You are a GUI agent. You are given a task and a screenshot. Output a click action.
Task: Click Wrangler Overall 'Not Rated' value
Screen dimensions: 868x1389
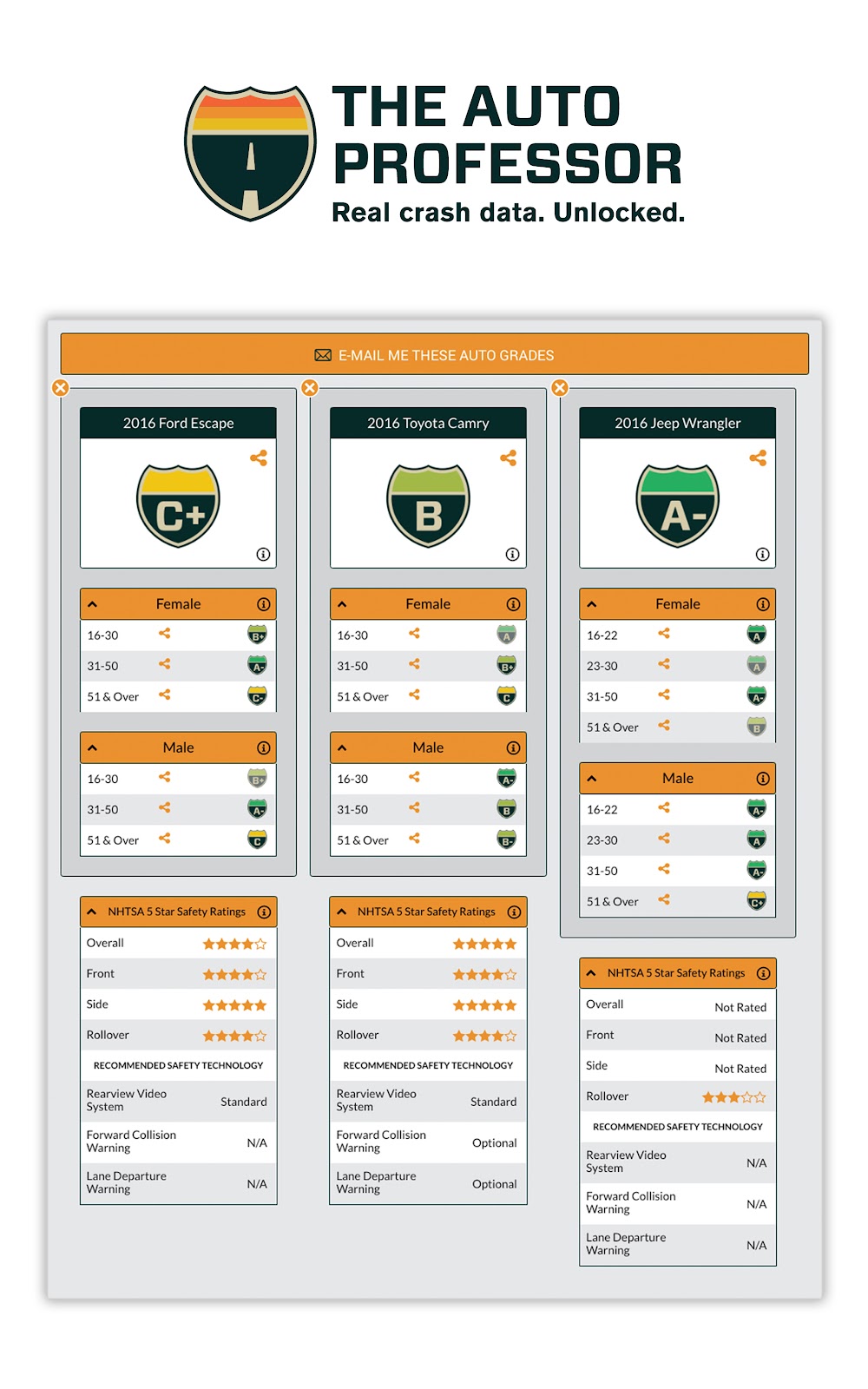(740, 1007)
